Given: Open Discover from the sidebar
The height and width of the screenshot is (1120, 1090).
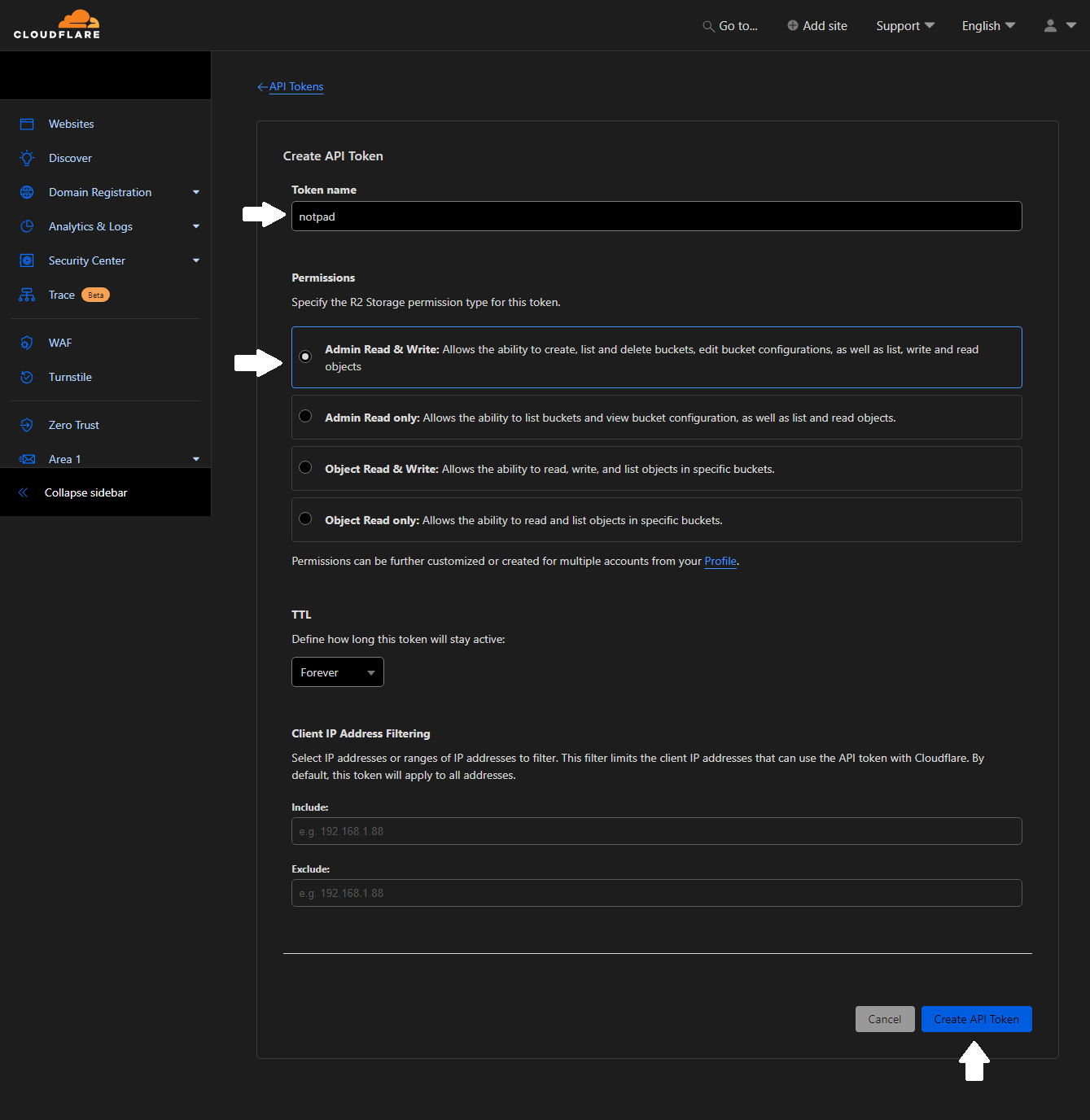Looking at the screenshot, I should [70, 158].
